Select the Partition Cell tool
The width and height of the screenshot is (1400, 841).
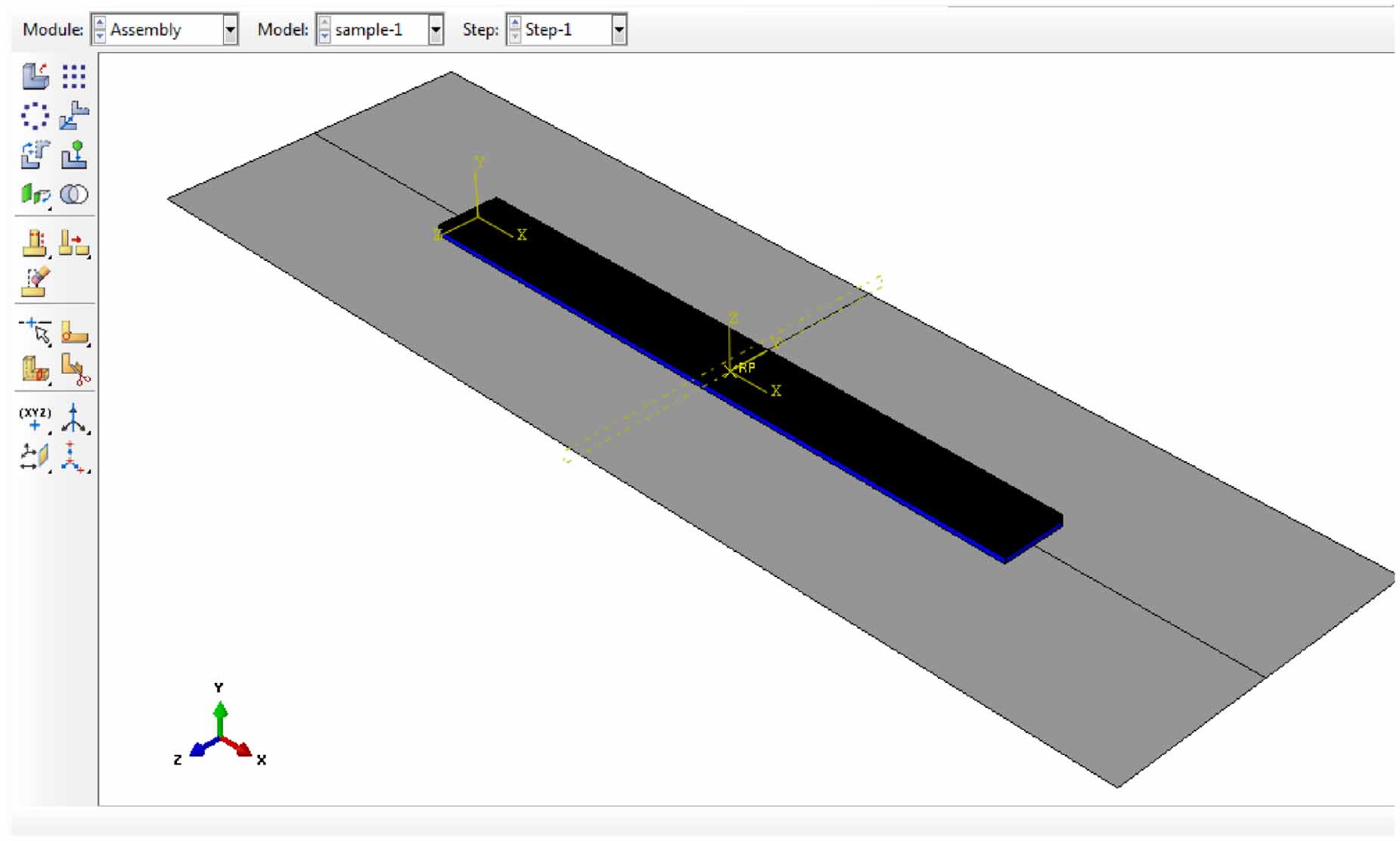pyautogui.click(x=35, y=370)
